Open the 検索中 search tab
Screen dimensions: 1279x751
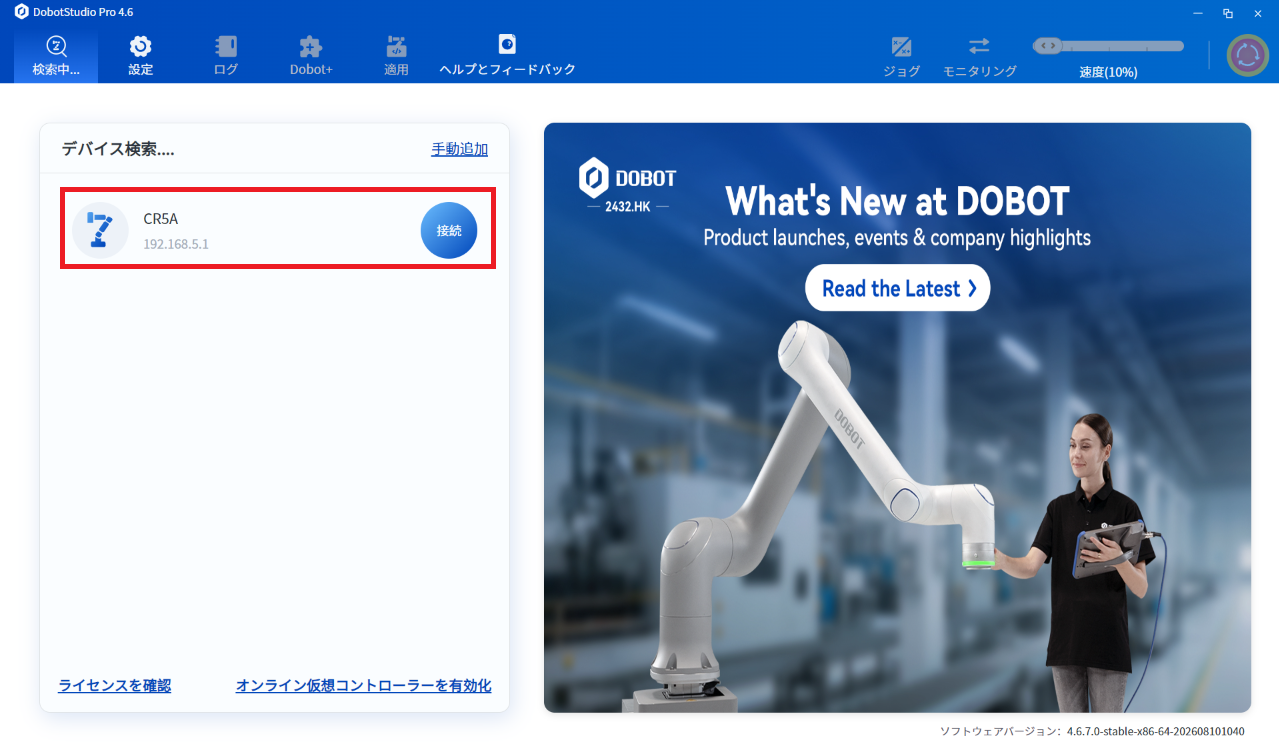(56, 56)
